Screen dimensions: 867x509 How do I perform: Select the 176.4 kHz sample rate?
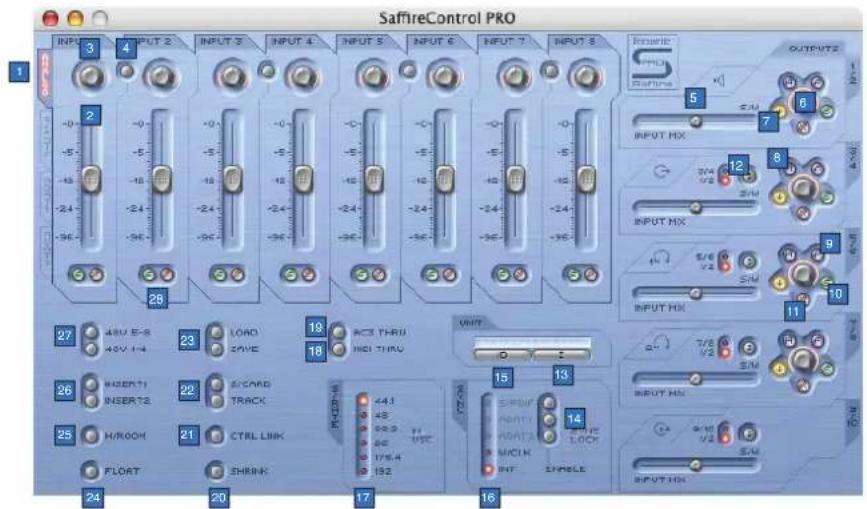[363, 457]
